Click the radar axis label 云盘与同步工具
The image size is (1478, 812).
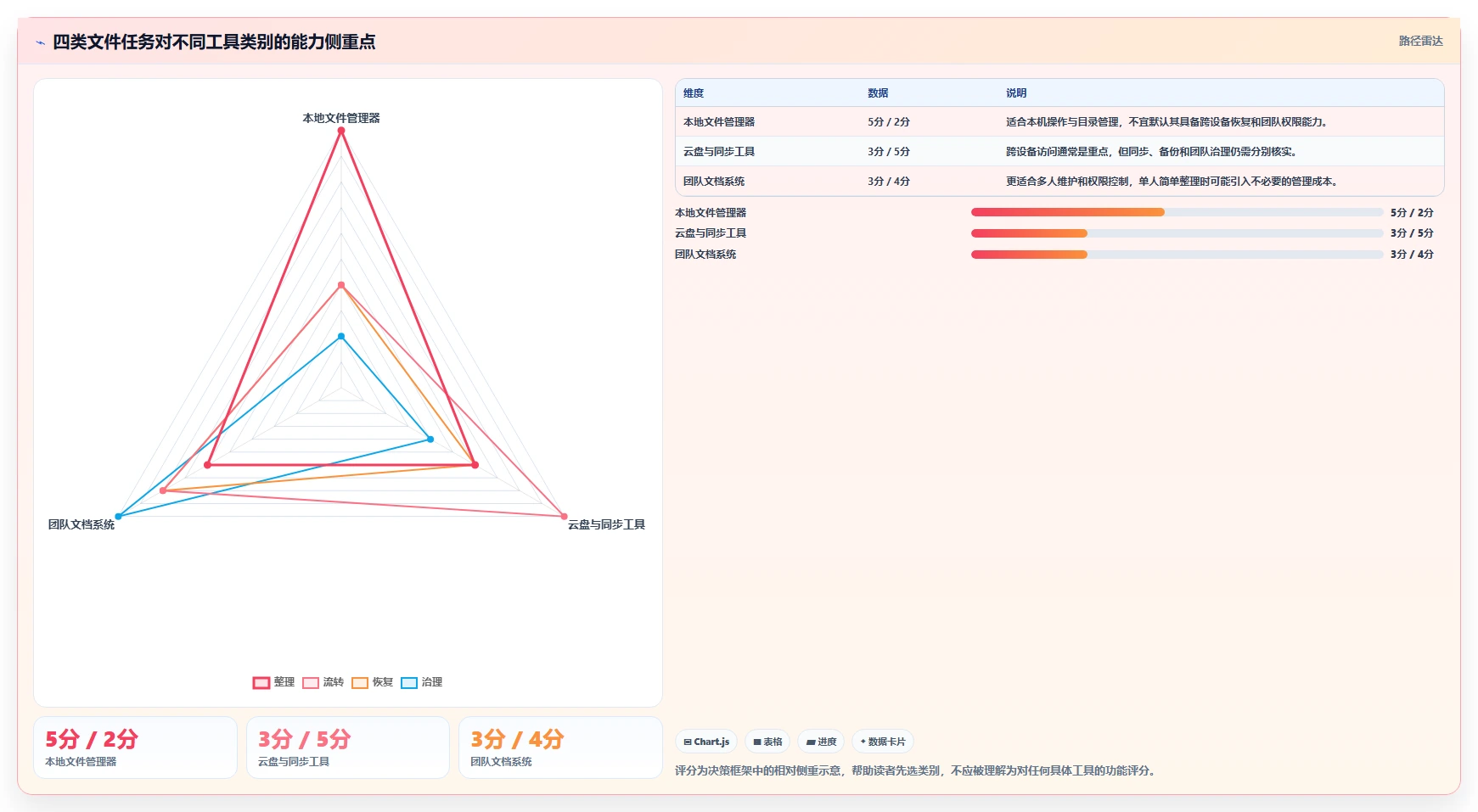[606, 524]
